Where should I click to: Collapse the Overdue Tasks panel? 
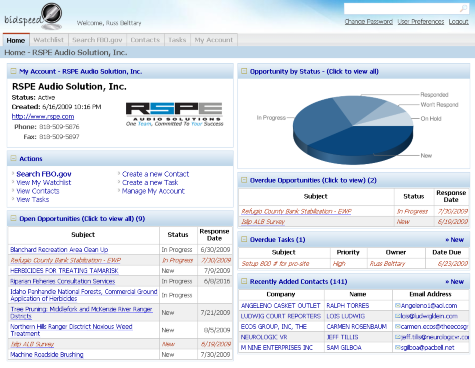click(x=244, y=239)
